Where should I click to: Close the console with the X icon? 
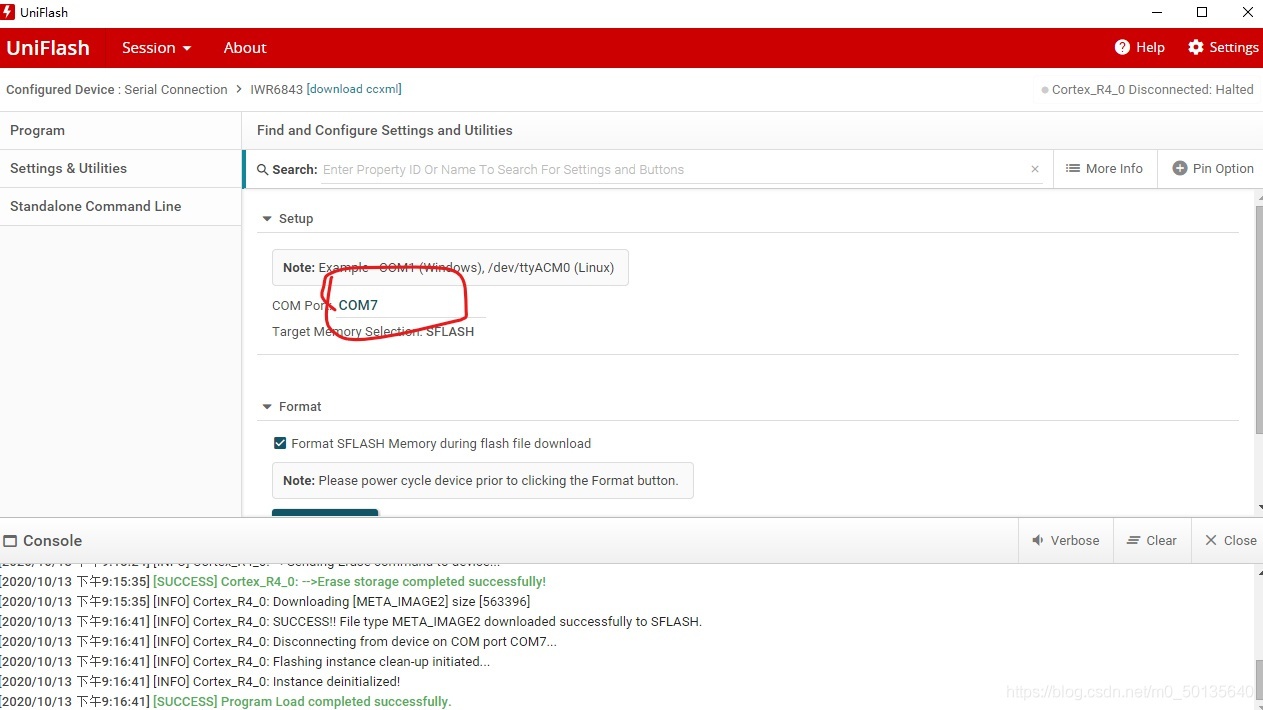1211,540
